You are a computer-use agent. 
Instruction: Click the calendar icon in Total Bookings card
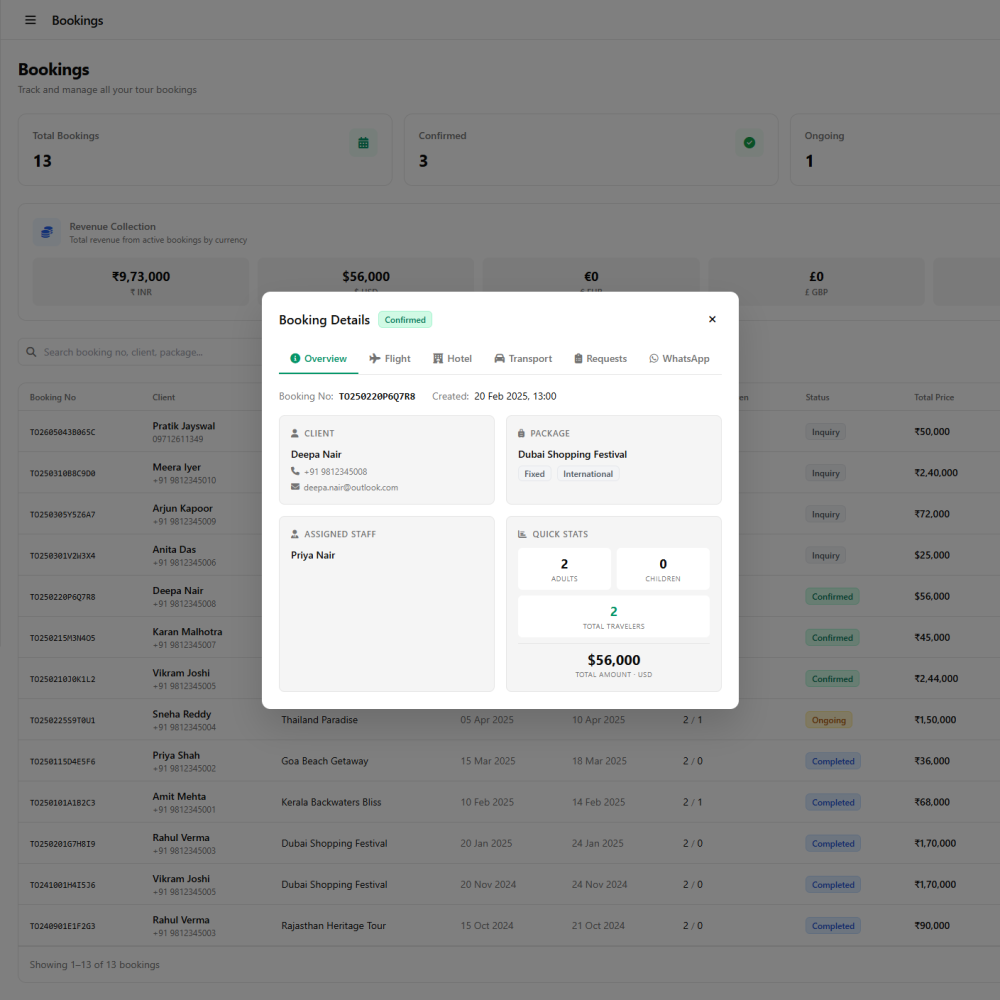(x=364, y=143)
